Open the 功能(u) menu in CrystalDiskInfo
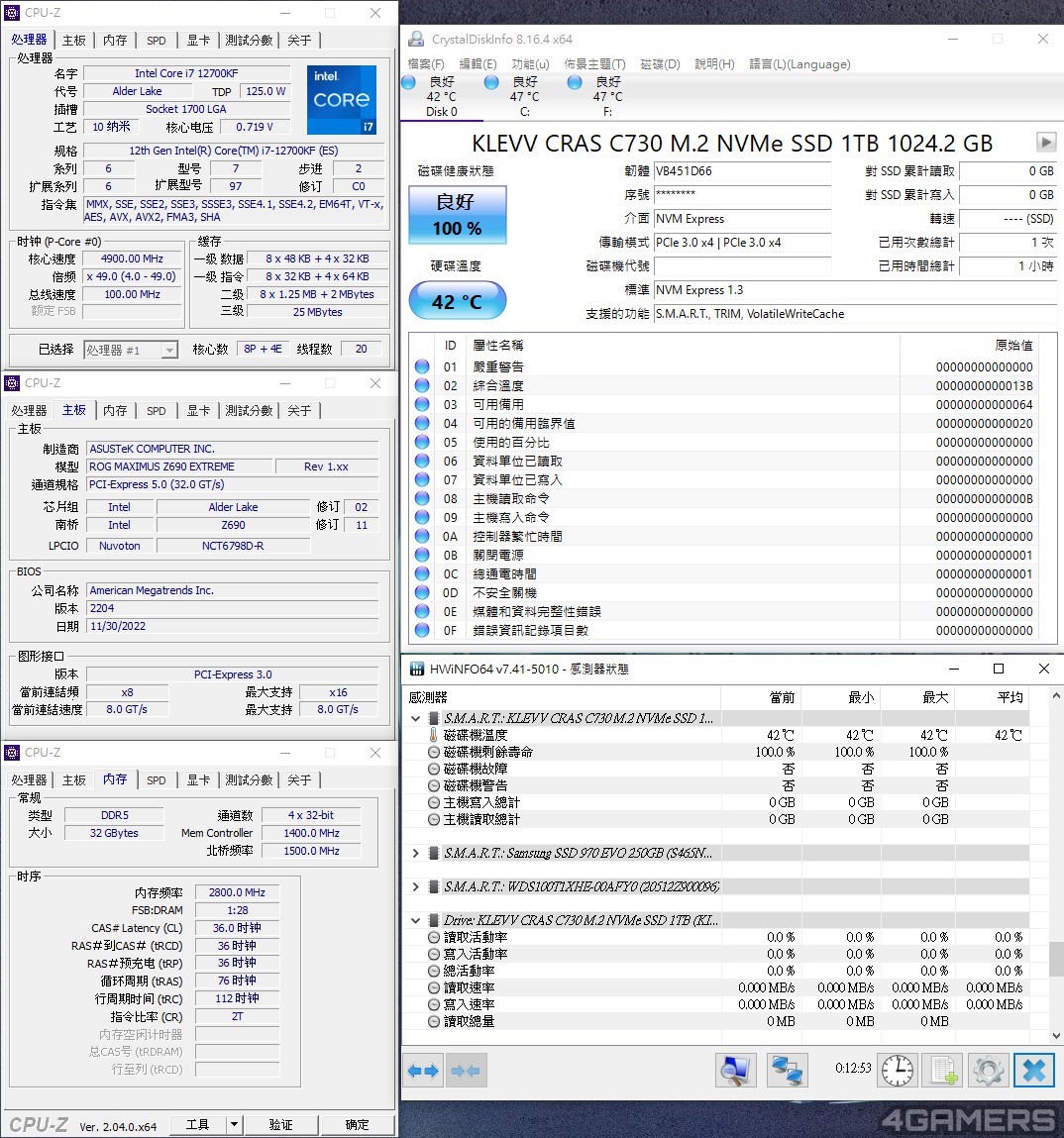This screenshot has width=1064, height=1138. coord(531,63)
